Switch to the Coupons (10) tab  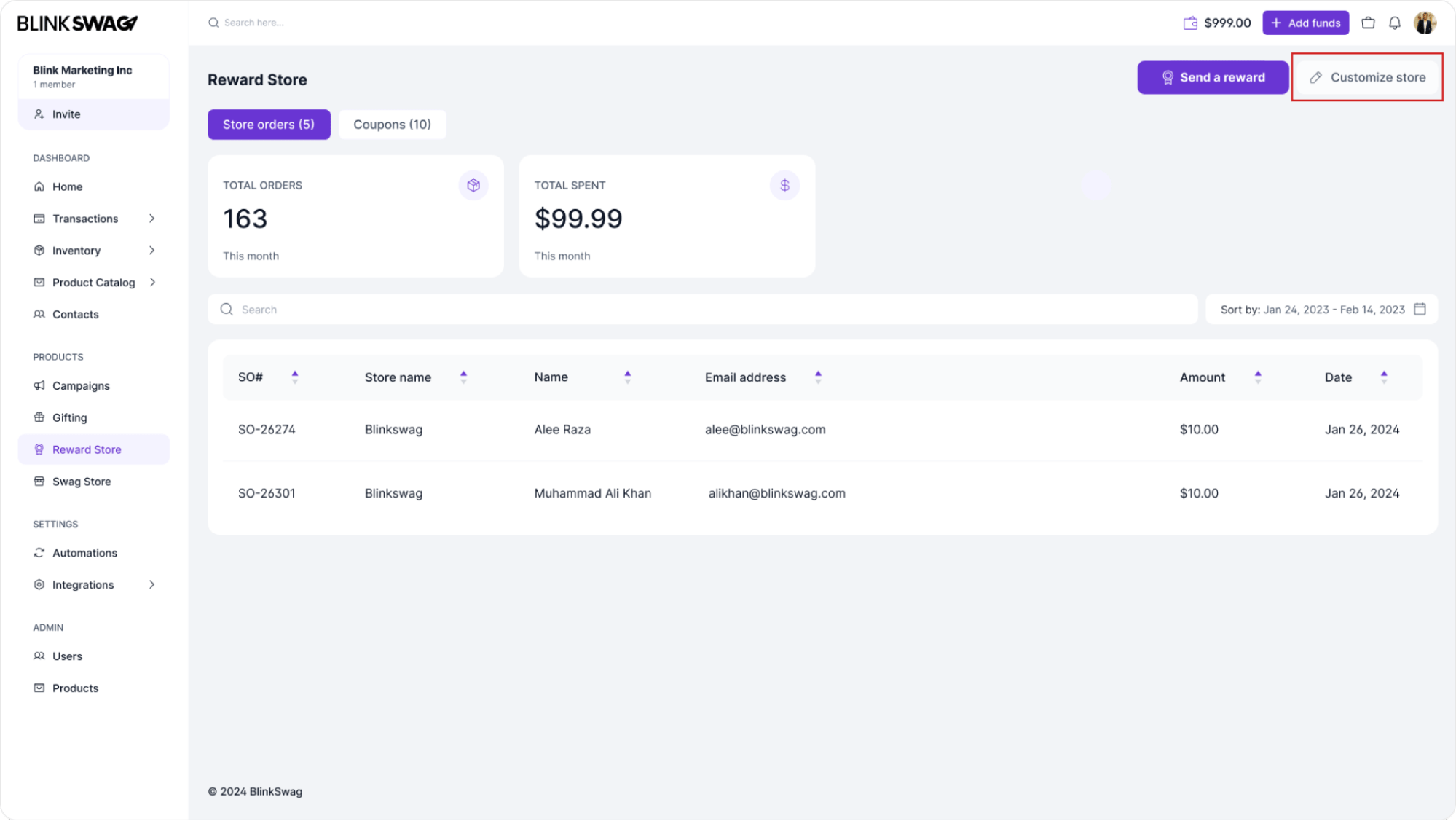coord(392,124)
